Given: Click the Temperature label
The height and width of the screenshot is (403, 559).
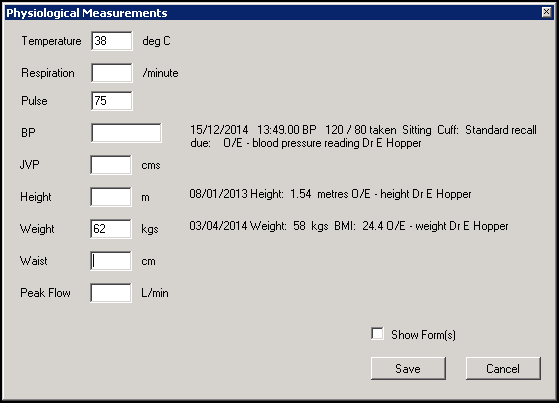Looking at the screenshot, I should [x=51, y=41].
